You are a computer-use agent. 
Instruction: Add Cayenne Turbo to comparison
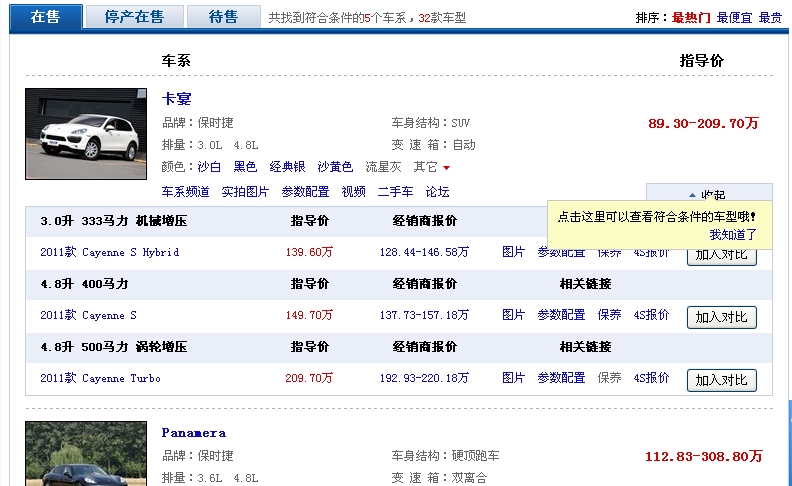(721, 380)
